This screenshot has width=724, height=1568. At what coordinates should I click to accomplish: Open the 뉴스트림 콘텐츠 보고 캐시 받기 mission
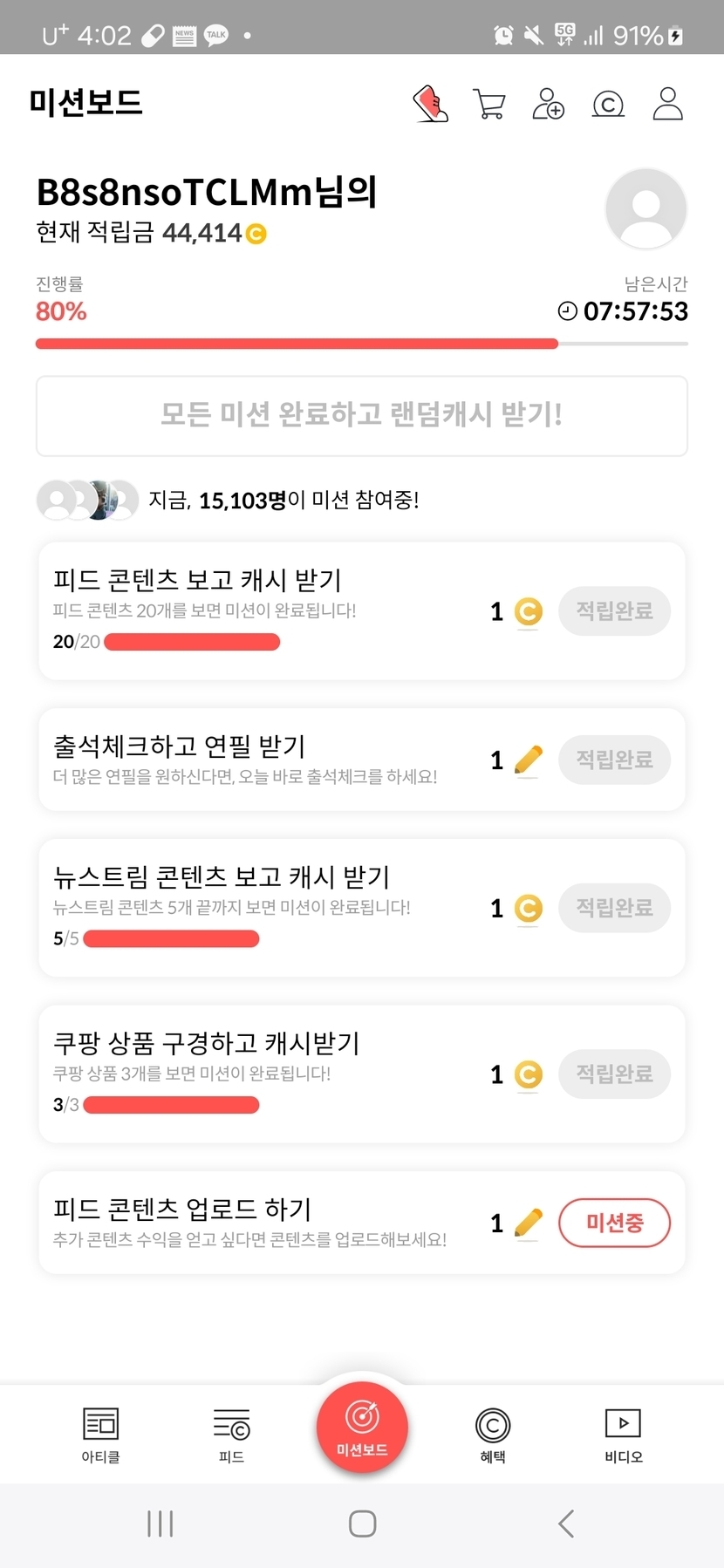click(262, 907)
